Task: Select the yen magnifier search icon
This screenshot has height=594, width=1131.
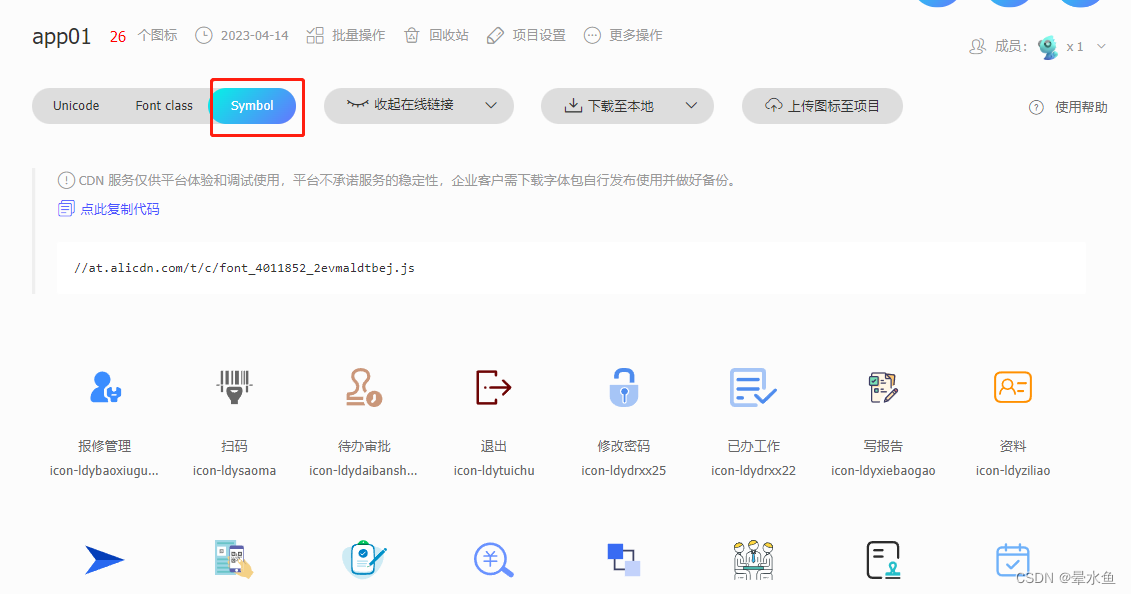Action: (x=493, y=560)
